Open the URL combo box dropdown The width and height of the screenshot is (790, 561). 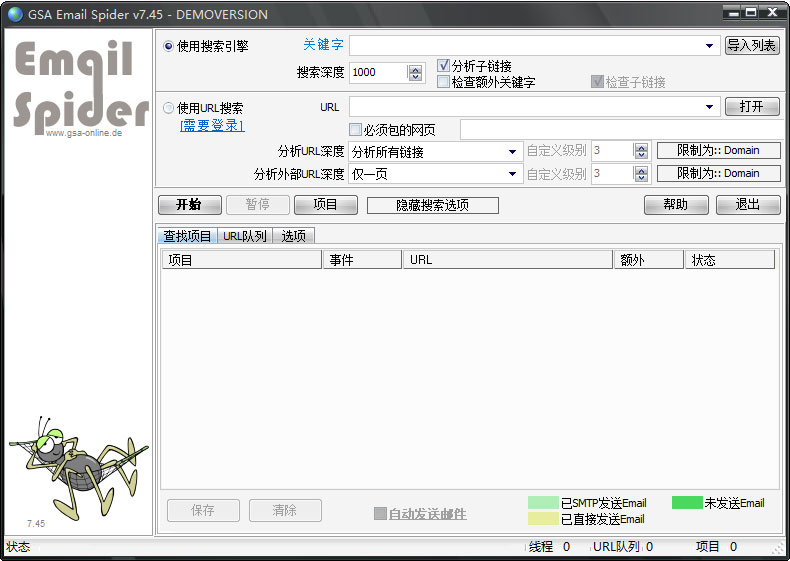(x=709, y=107)
